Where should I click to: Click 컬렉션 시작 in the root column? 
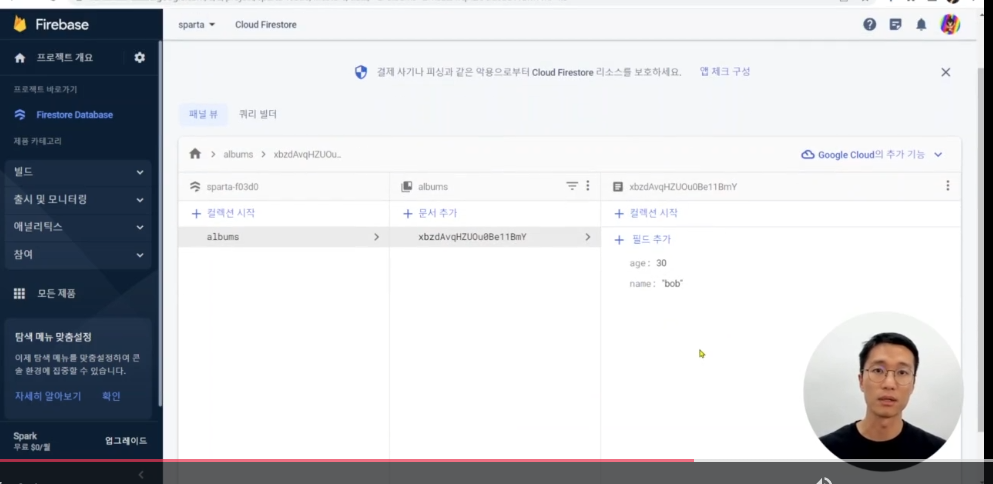click(223, 213)
